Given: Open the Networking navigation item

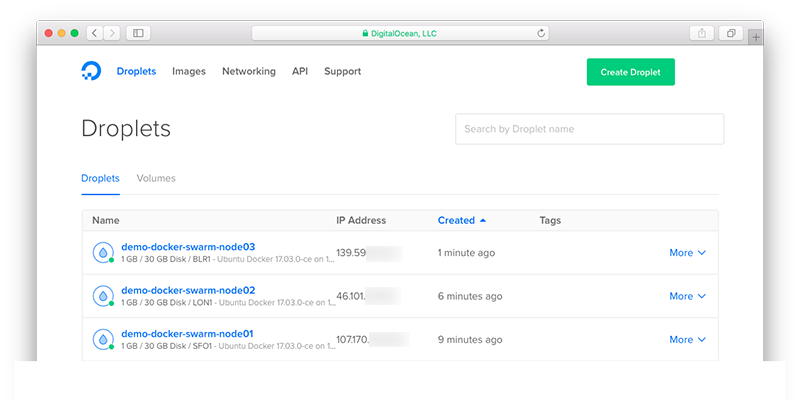Looking at the screenshot, I should pyautogui.click(x=248, y=71).
